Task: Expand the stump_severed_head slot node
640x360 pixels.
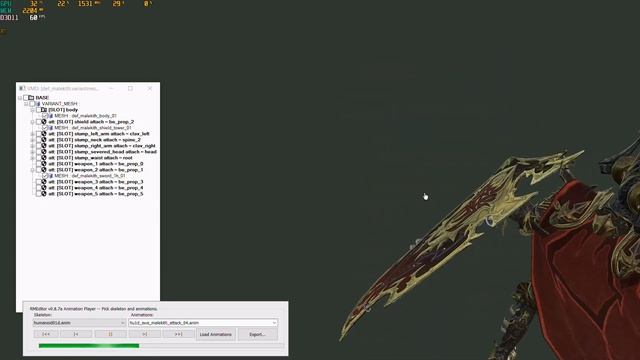Action: click(x=33, y=152)
